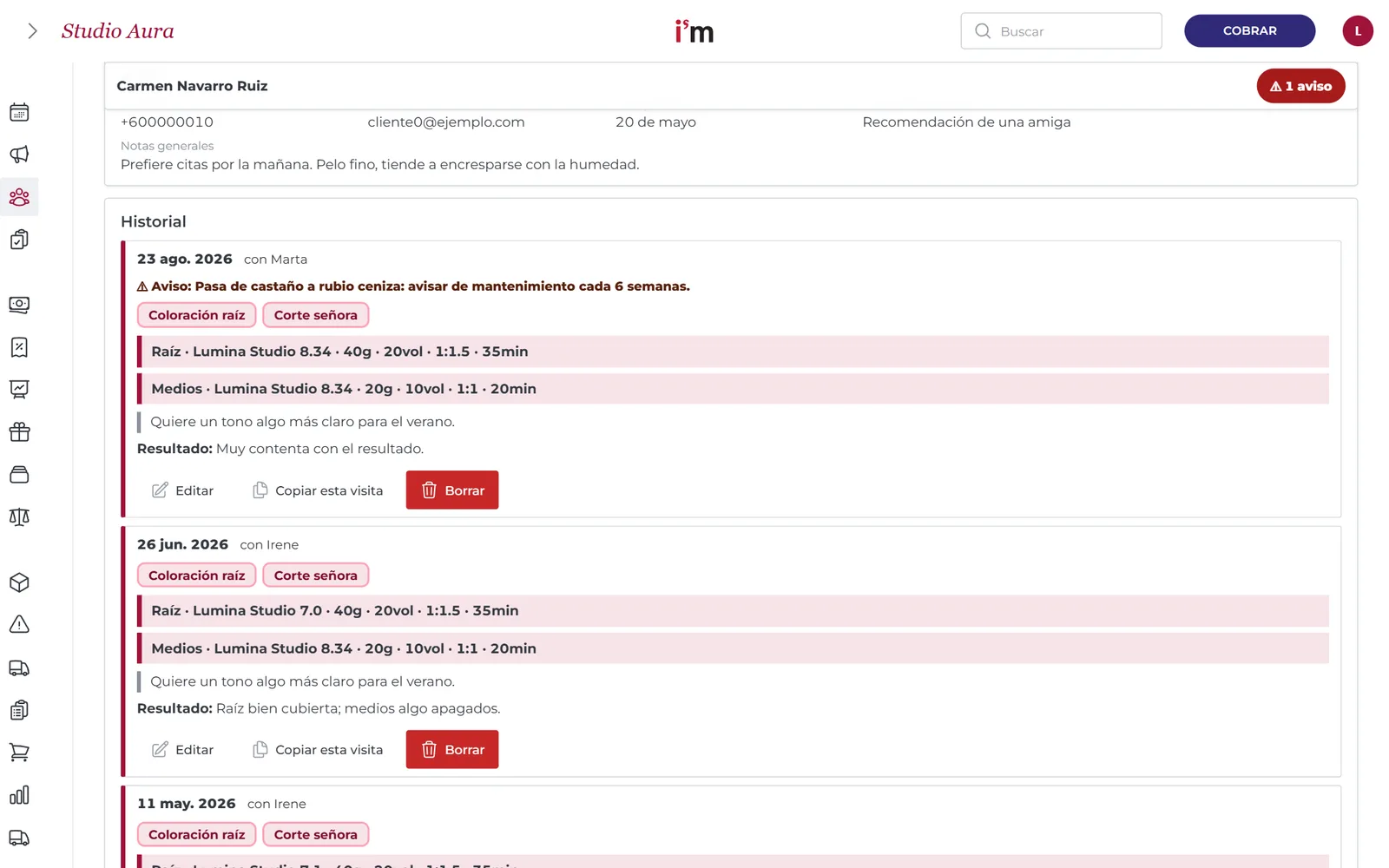The width and height of the screenshot is (1389, 868).
Task: Open the shopping cart icon
Action: (19, 753)
